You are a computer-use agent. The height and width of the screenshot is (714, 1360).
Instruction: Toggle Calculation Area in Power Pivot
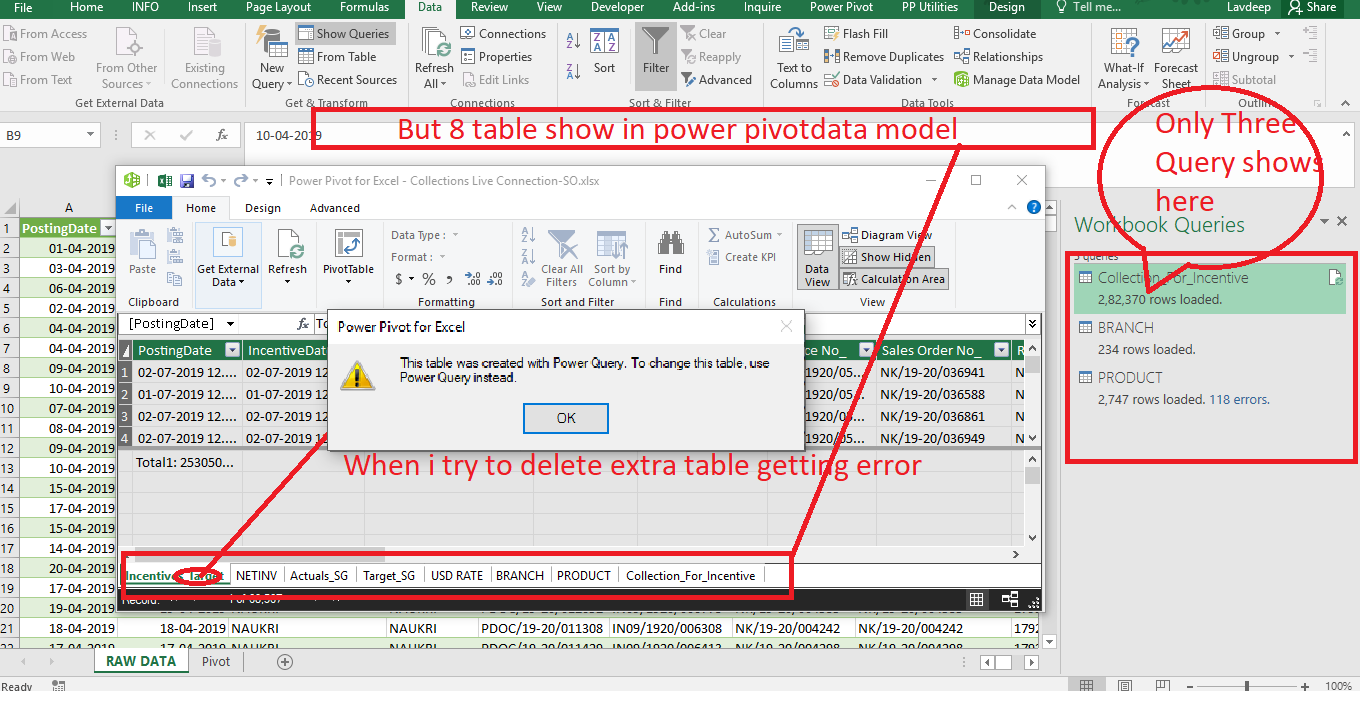tap(894, 279)
